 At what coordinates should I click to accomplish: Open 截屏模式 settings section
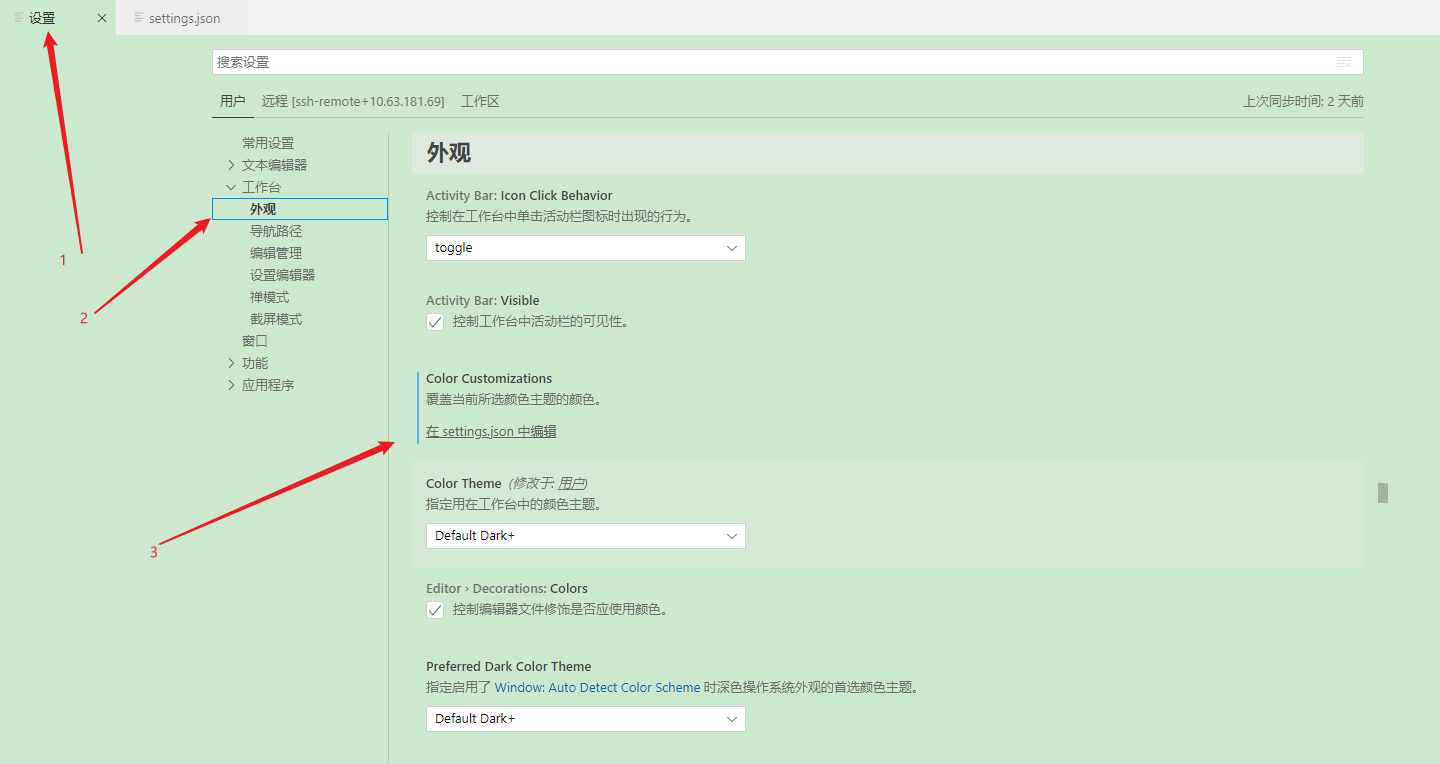(276, 319)
